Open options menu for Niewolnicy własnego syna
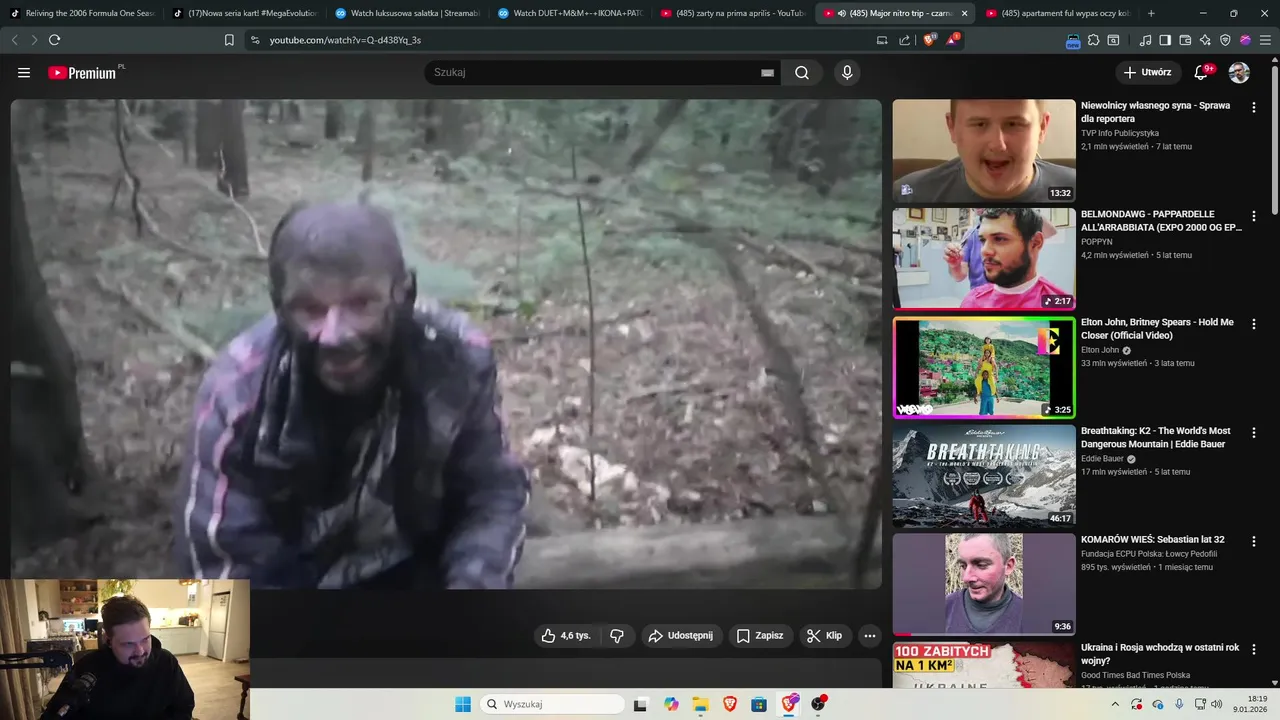 (1254, 107)
